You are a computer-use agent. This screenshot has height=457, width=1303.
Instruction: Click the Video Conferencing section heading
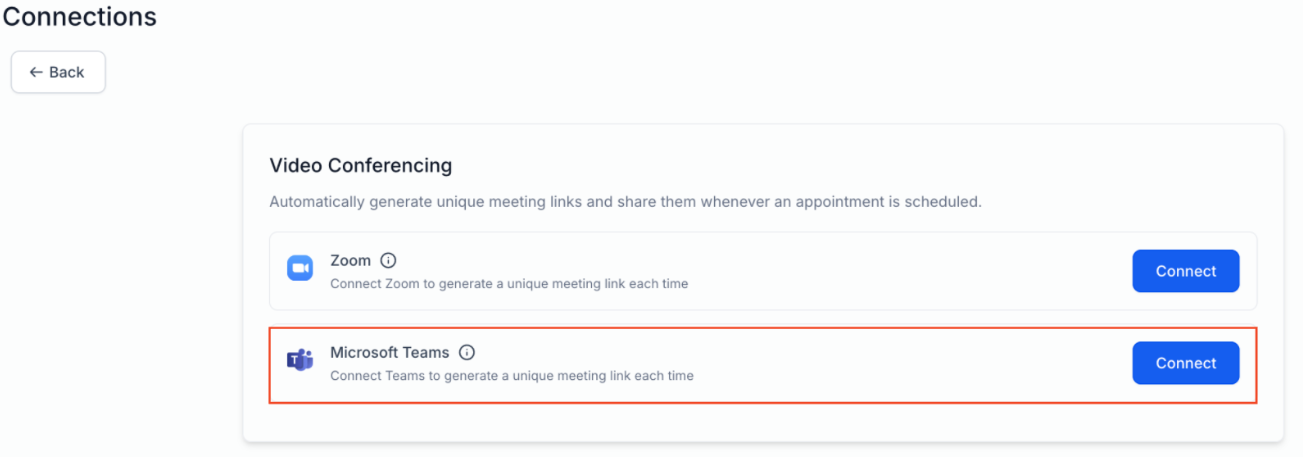point(361,165)
